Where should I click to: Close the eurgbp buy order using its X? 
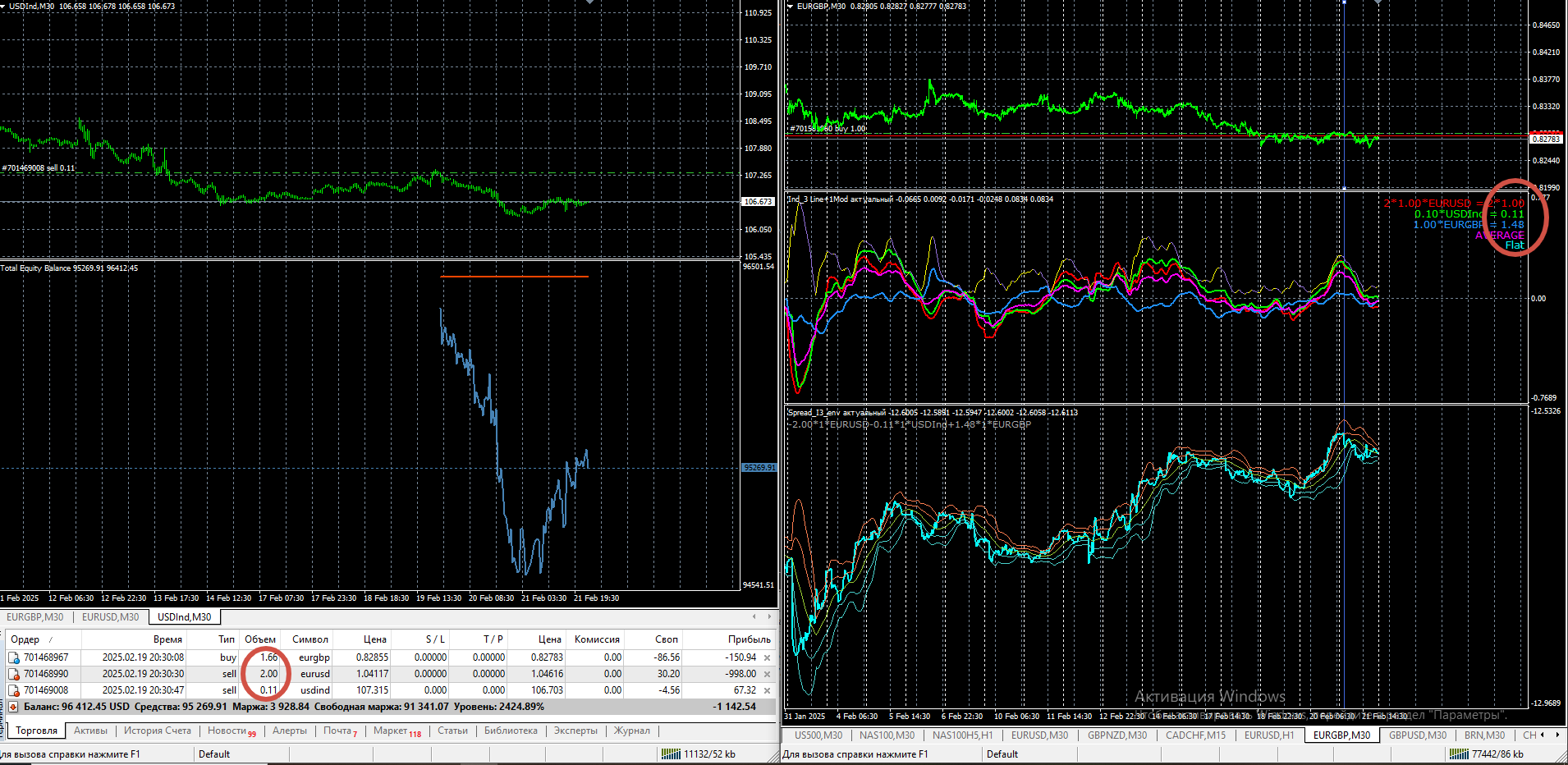click(x=767, y=657)
